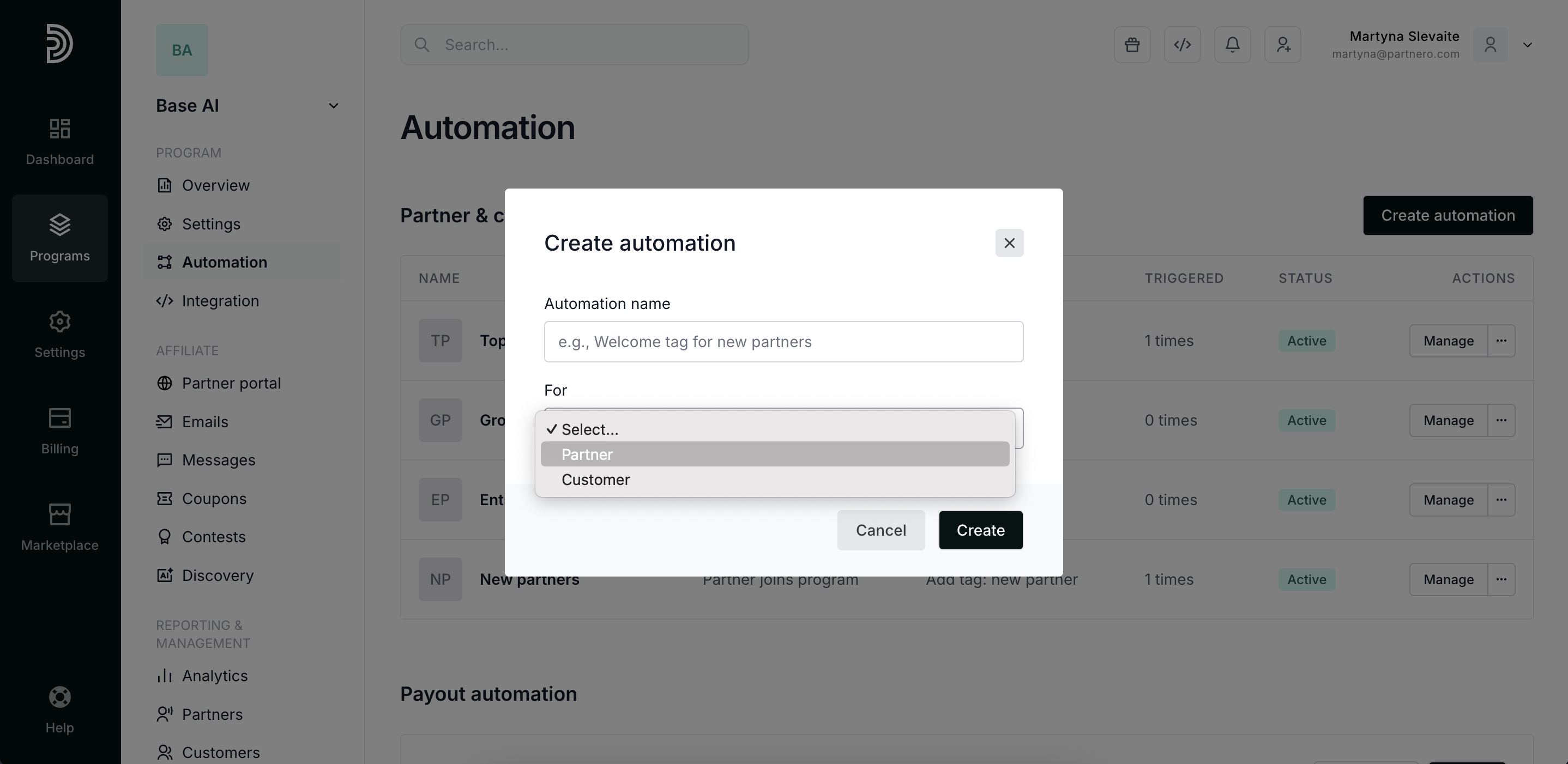Open Dashboard from the left rail

(x=59, y=142)
